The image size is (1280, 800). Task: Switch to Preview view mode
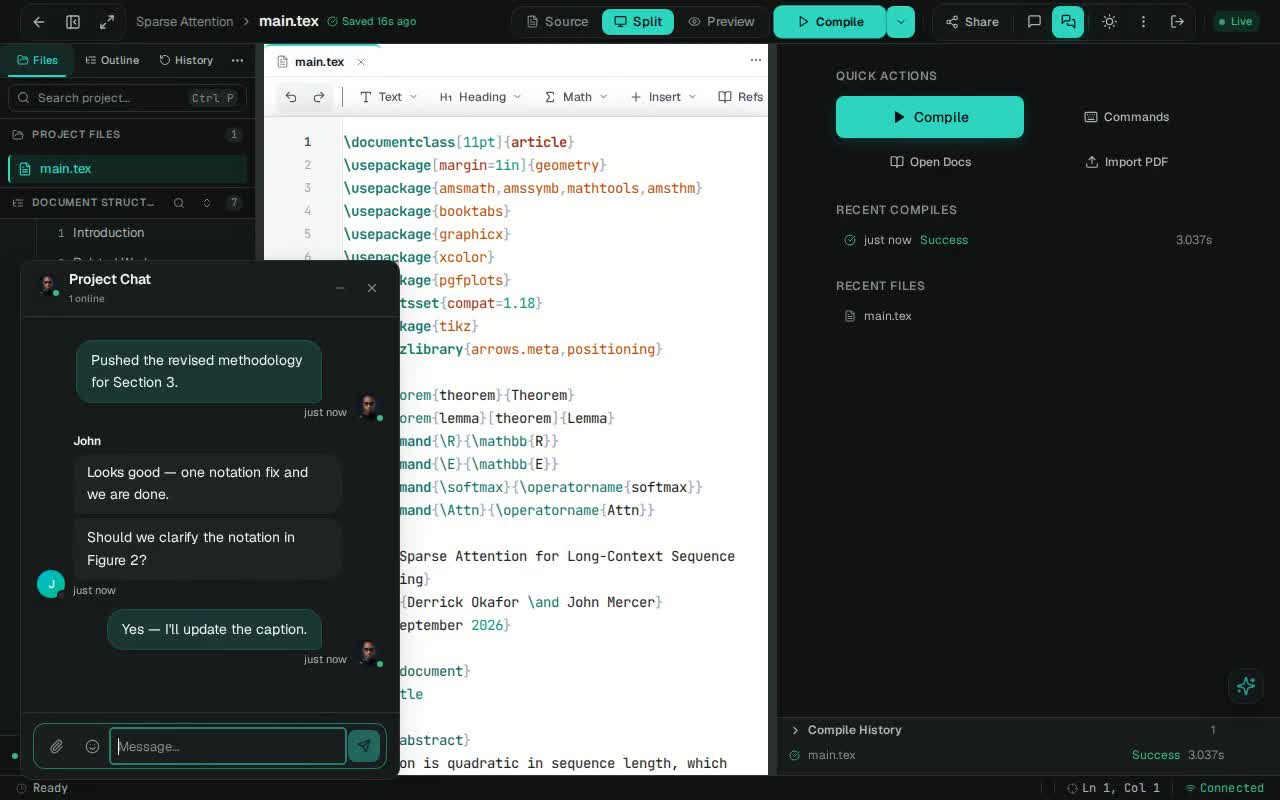[x=721, y=21]
